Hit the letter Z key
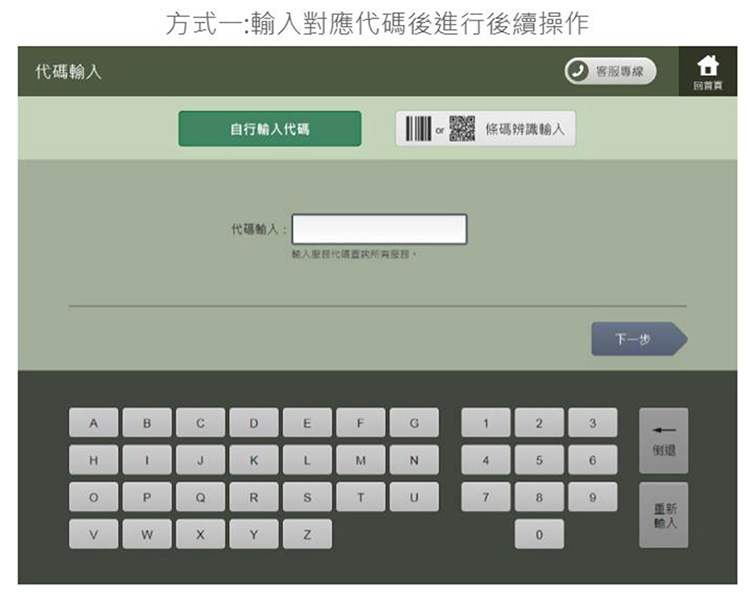750x596 pixels. (x=307, y=534)
